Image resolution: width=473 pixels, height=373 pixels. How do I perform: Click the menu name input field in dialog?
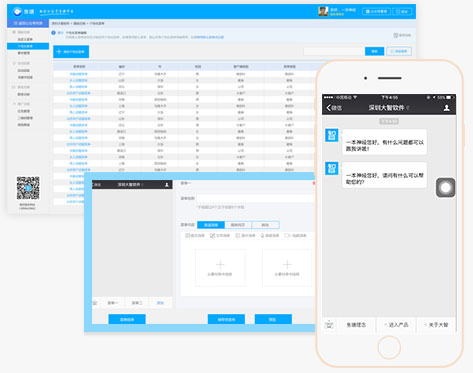[255, 198]
